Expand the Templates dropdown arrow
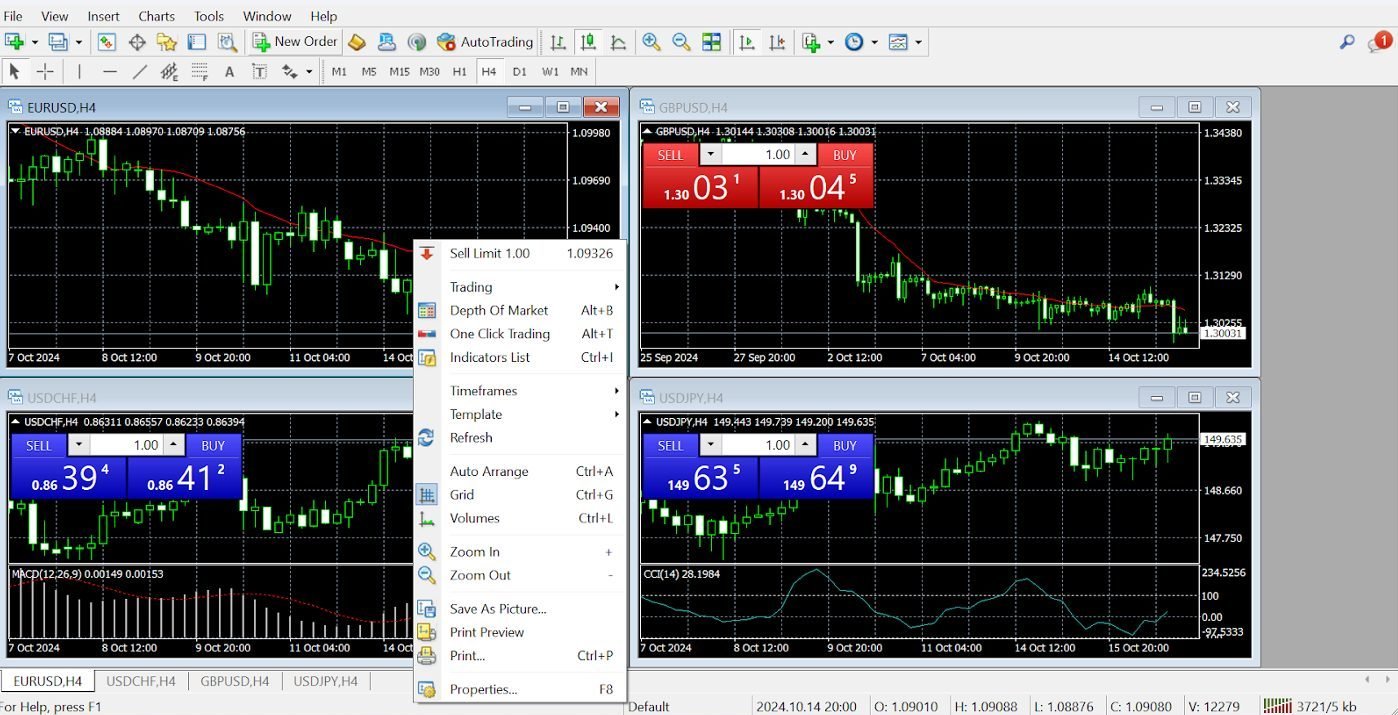1398x715 pixels. click(x=918, y=42)
